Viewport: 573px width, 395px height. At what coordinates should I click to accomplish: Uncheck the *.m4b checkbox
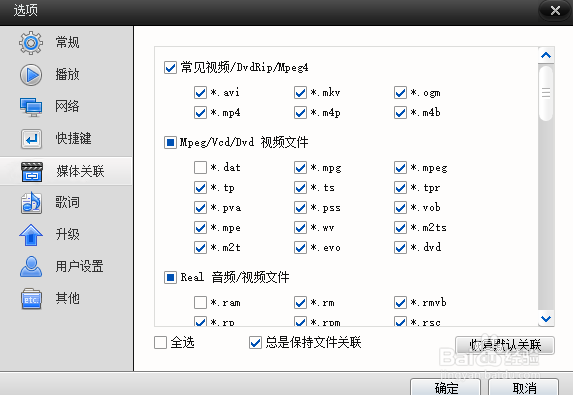click(401, 113)
